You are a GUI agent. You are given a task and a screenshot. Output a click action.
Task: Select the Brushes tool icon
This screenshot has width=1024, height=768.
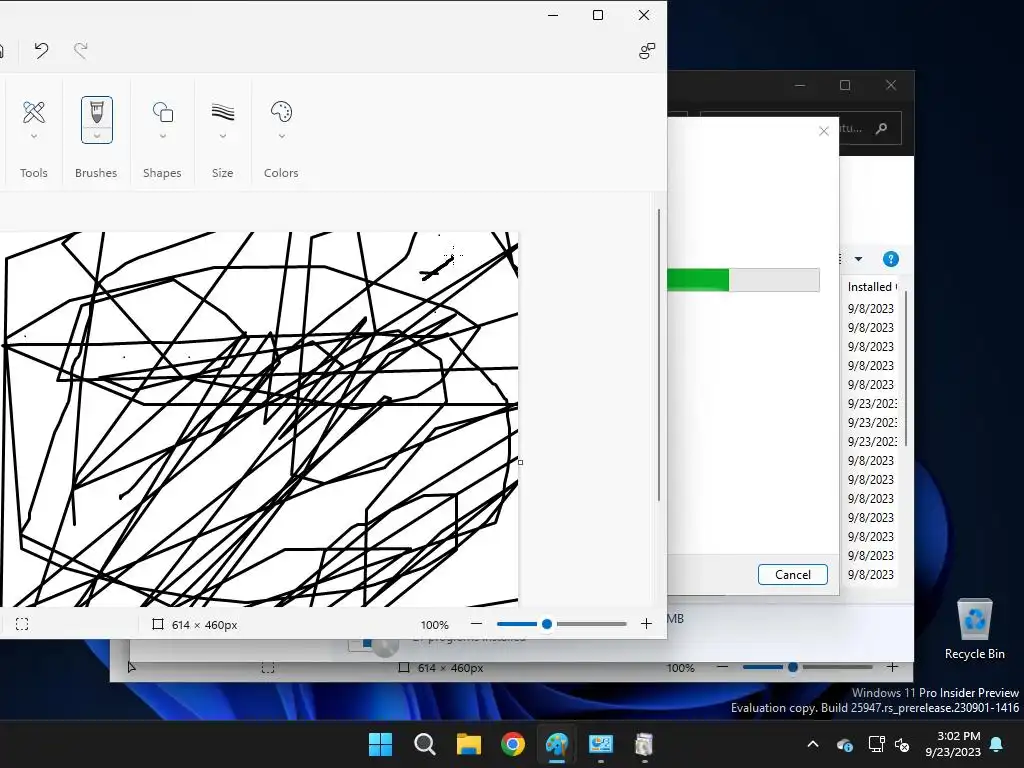coord(97,112)
